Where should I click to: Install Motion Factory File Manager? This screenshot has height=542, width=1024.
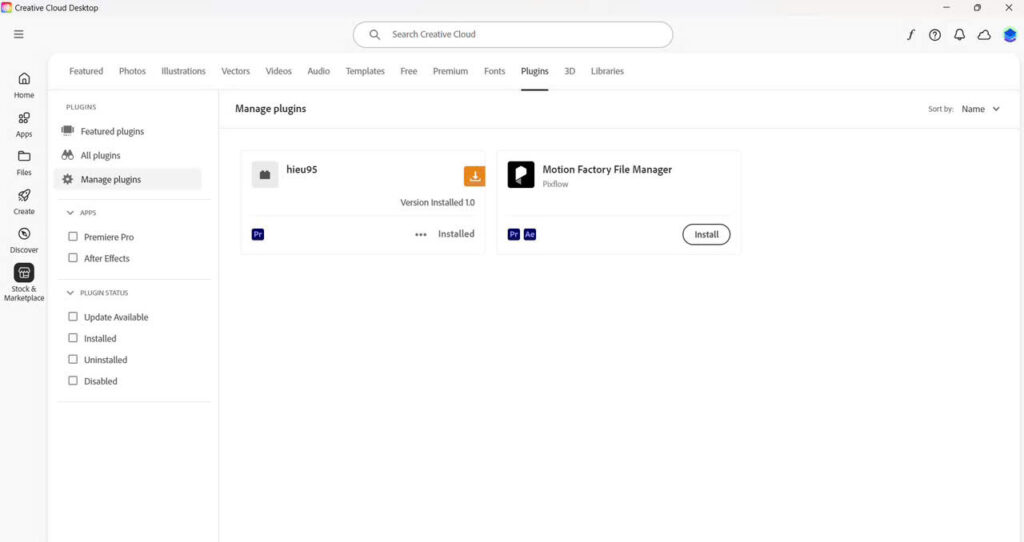pos(706,234)
